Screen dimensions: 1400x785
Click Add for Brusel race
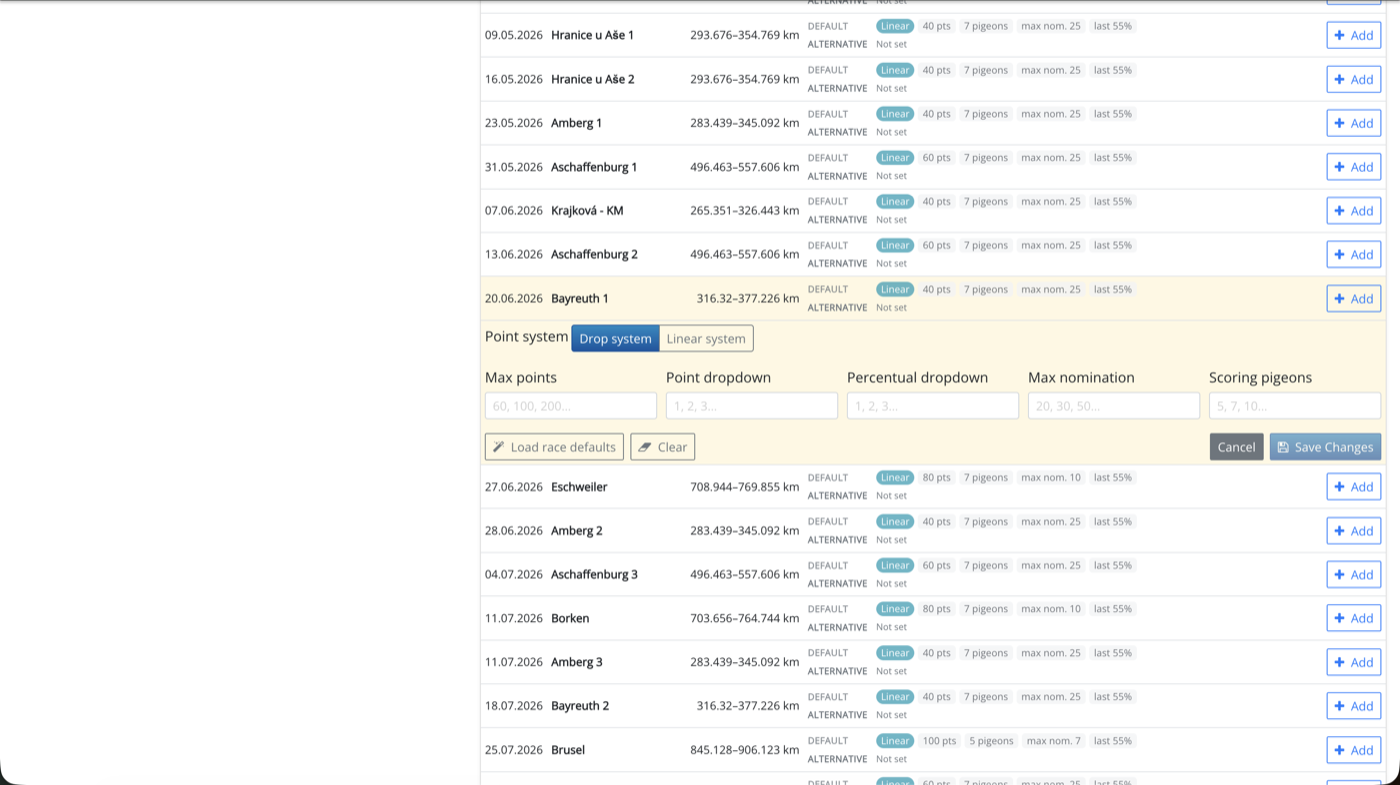coord(1353,750)
